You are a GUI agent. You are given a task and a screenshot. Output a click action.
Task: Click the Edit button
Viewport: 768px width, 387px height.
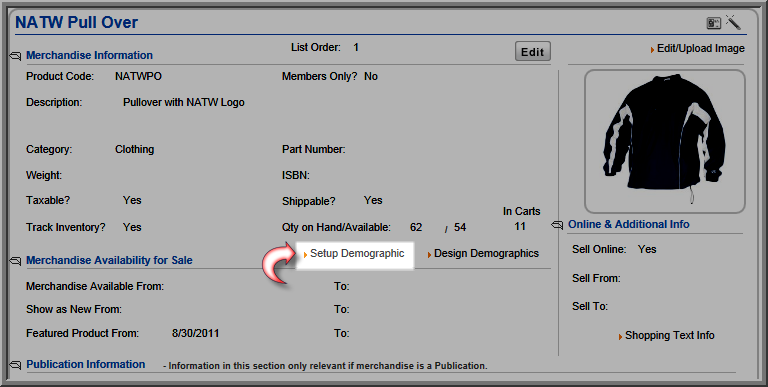point(533,51)
